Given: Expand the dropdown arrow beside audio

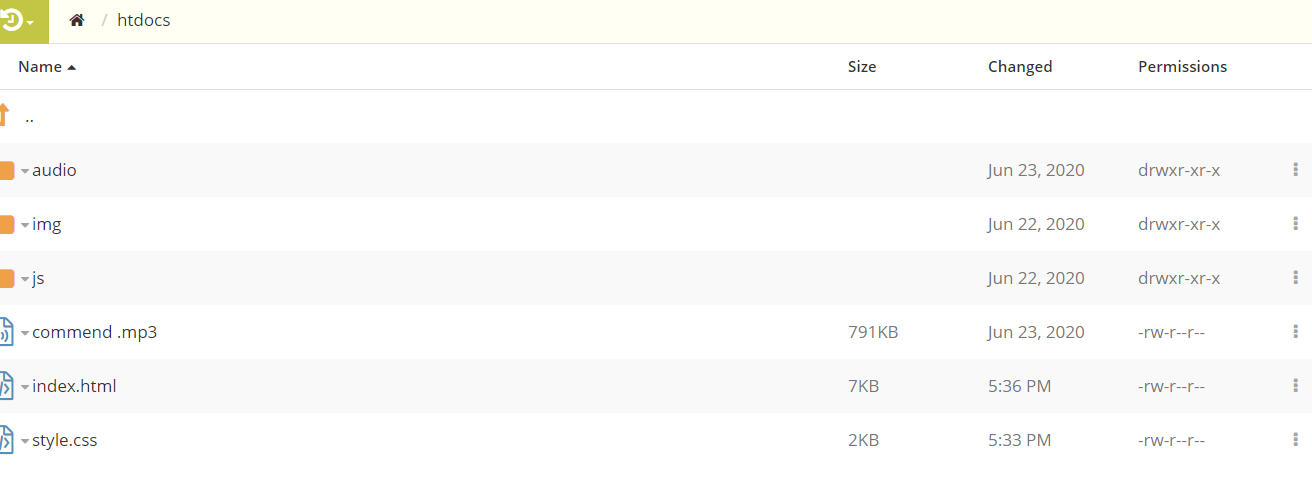Looking at the screenshot, I should [x=25, y=172].
